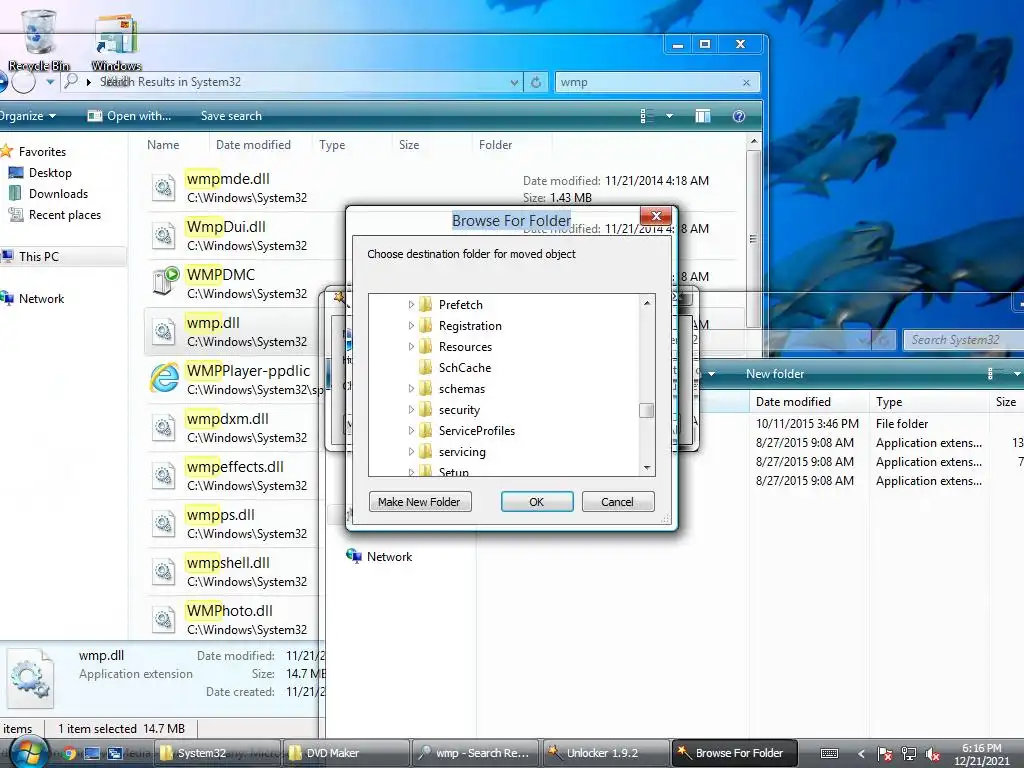Screen dimensions: 1024x768
Task: Expand the security folder node
Action: click(411, 410)
